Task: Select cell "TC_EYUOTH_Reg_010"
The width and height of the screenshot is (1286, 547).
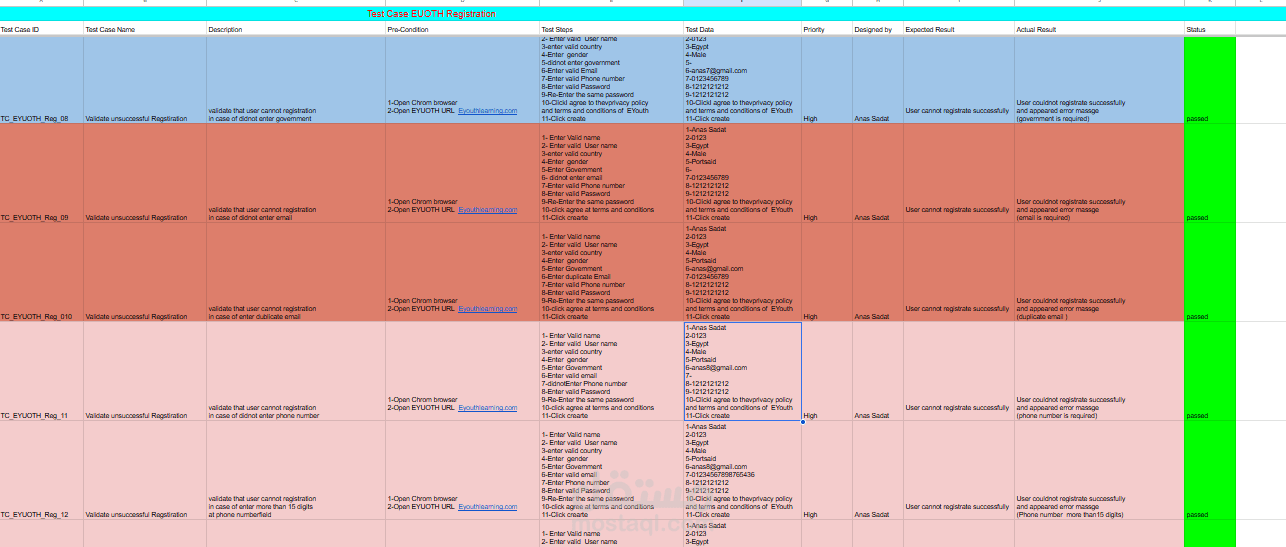Action: point(41,273)
